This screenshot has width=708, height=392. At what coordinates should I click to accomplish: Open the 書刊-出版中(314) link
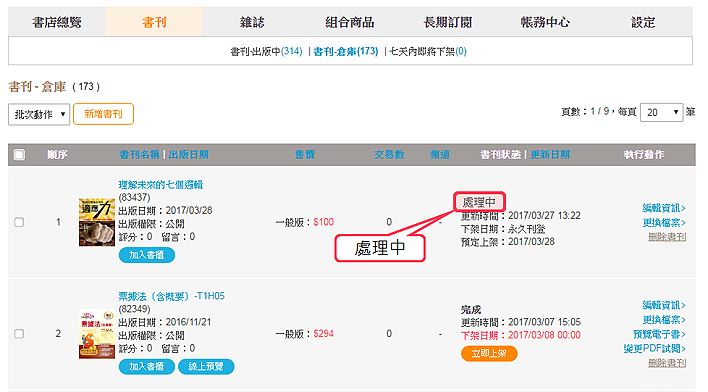266,51
